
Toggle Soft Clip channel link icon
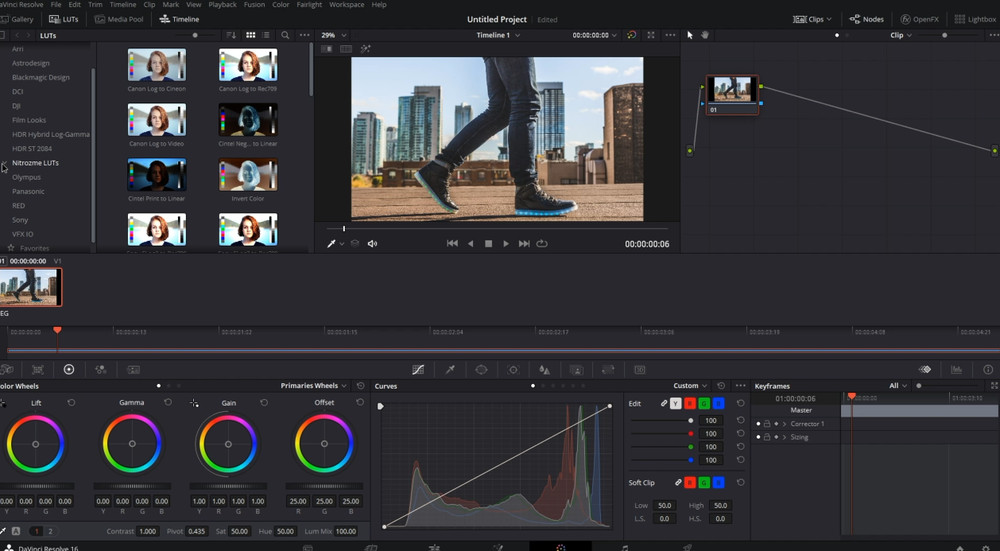[678, 483]
